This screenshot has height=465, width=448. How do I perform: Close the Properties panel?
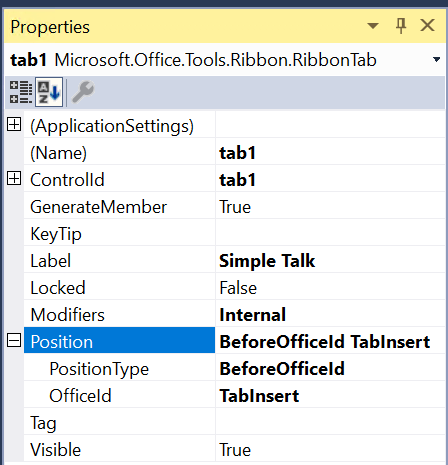tap(427, 25)
